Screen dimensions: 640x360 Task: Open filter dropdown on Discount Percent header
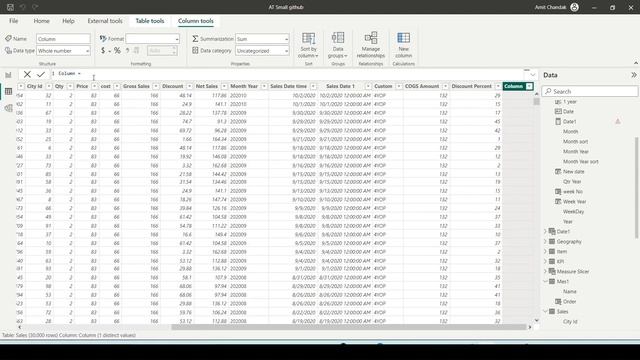(x=498, y=86)
